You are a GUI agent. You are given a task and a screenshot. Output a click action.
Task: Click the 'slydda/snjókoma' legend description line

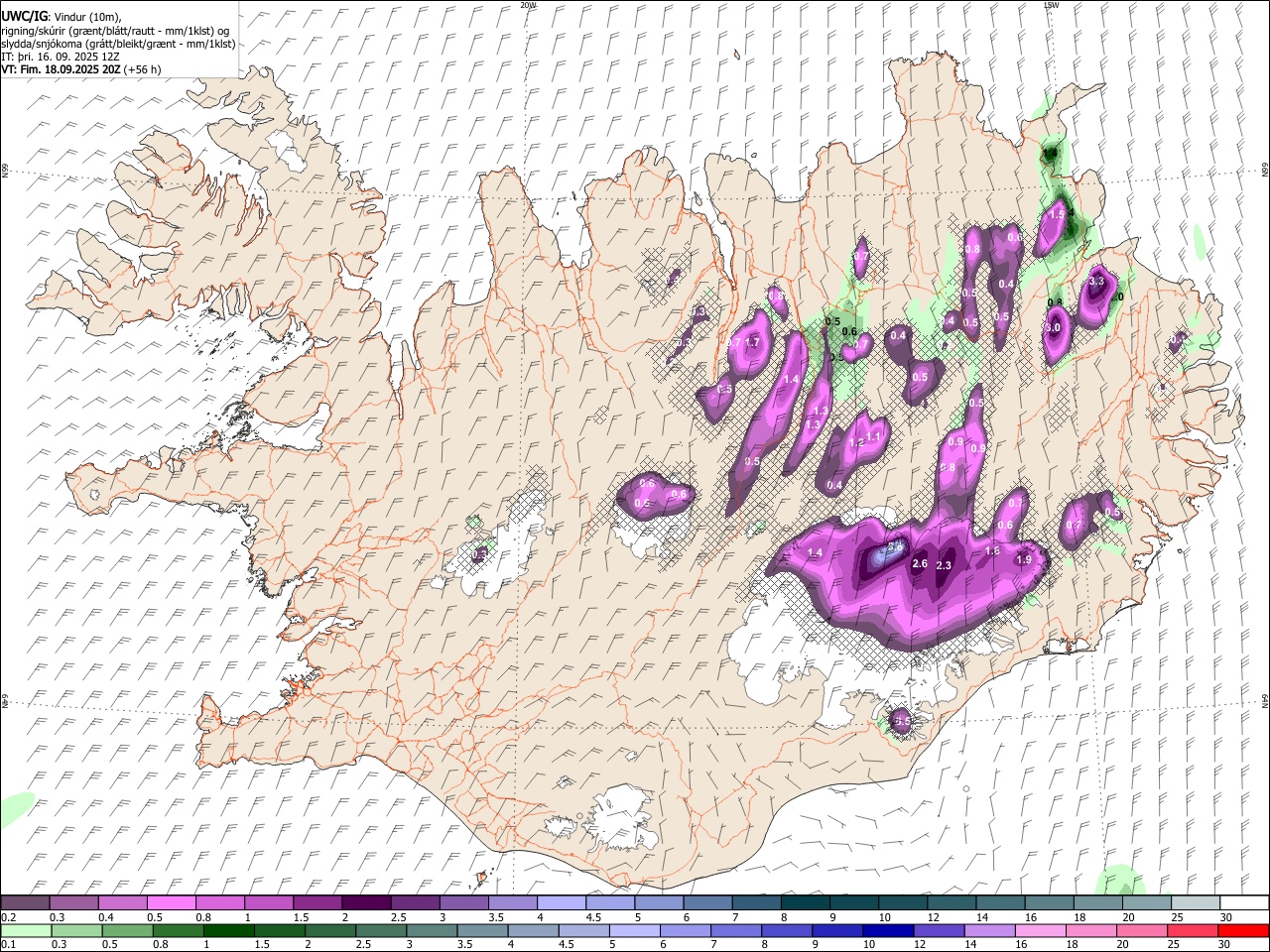coord(118,44)
